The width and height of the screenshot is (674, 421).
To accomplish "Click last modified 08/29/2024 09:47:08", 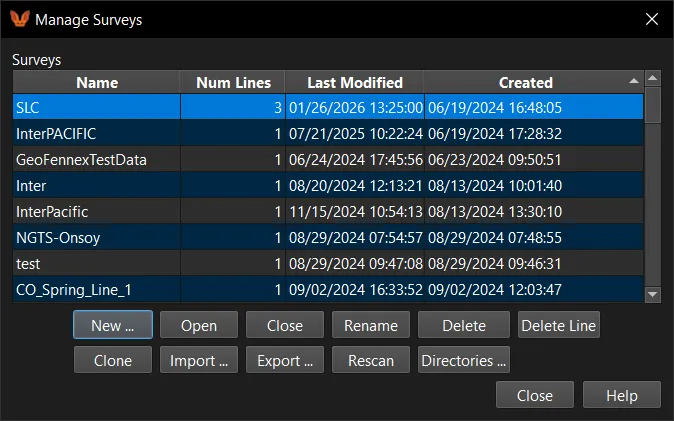I will [x=355, y=264].
